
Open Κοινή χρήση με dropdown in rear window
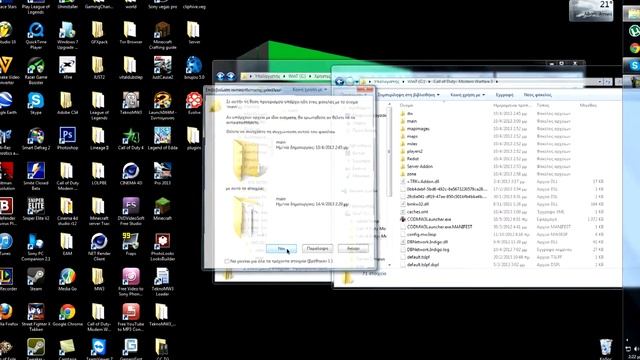(310, 89)
